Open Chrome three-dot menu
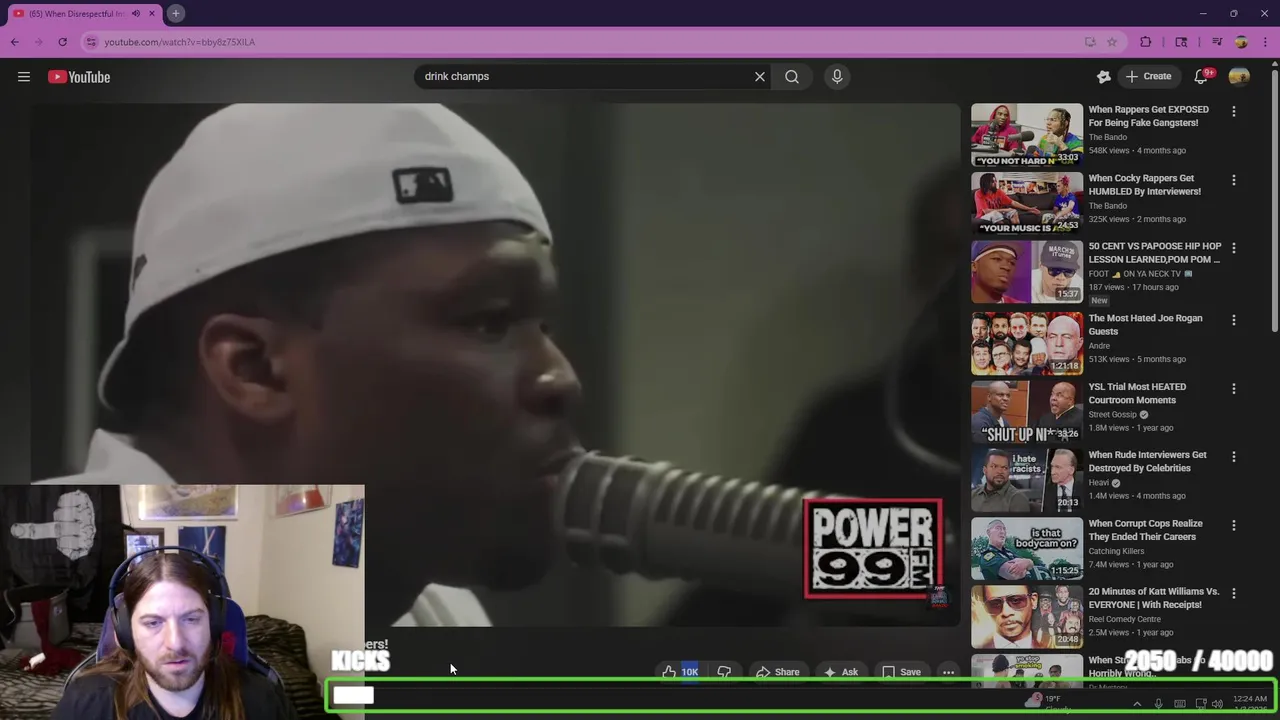Viewport: 1280px width, 720px height. coord(1263,42)
